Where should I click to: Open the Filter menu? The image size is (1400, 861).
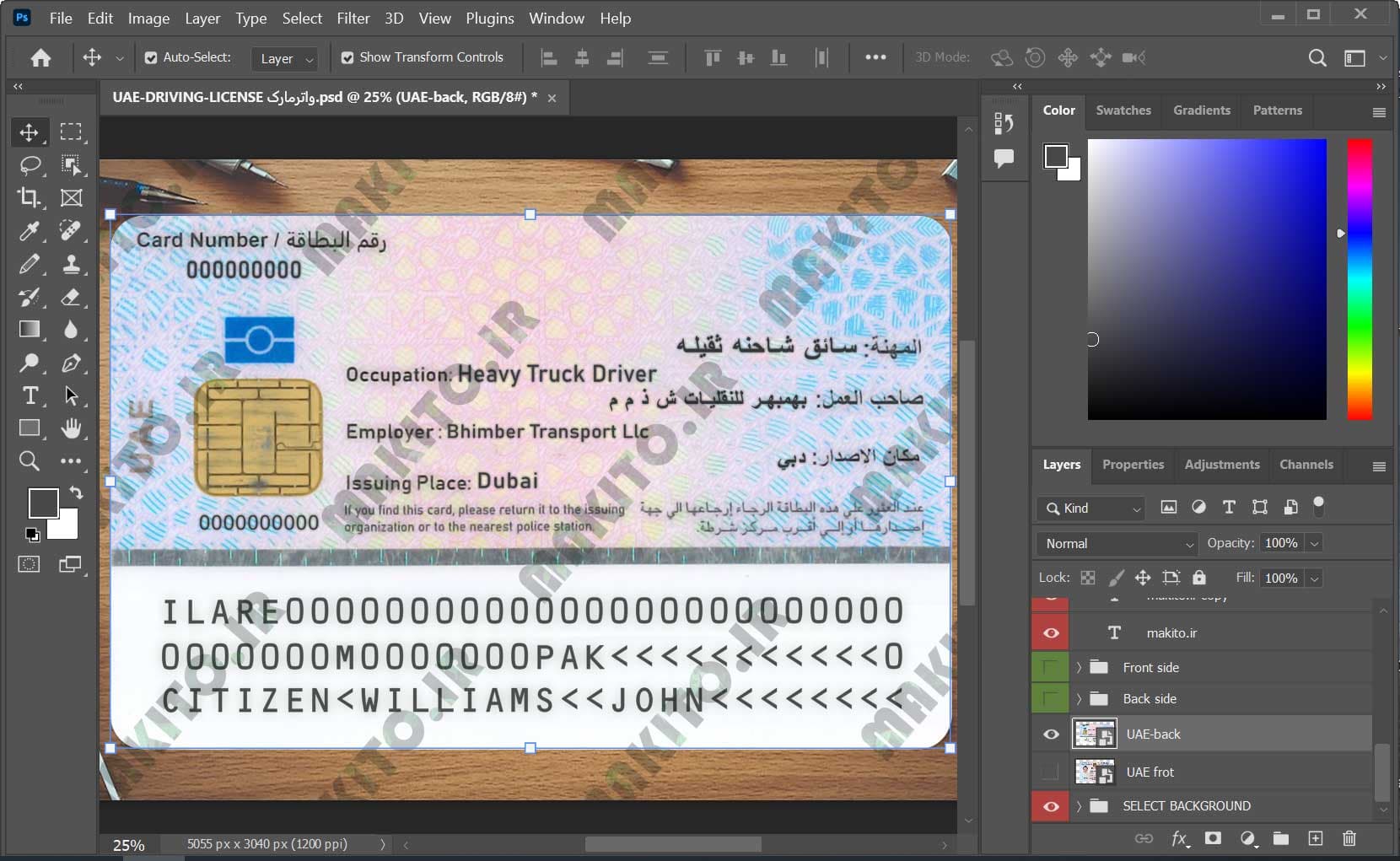coord(353,18)
